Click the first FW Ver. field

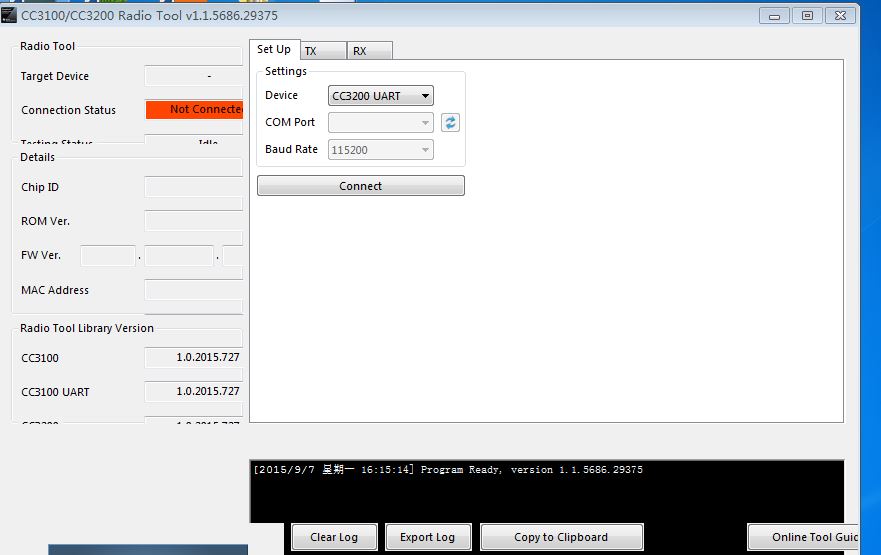tap(108, 256)
